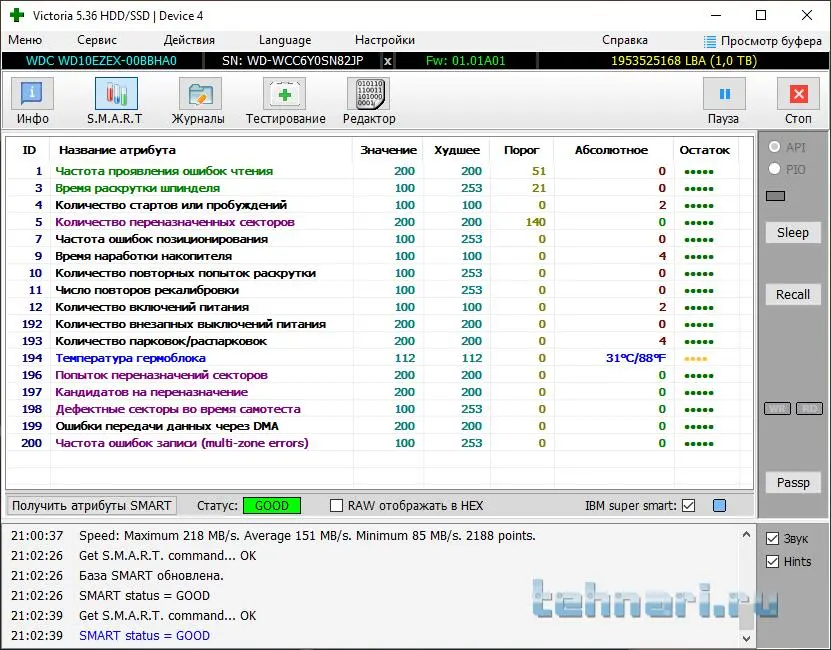Open the Журналы logs section
This screenshot has width=831, height=650.
pyautogui.click(x=200, y=101)
